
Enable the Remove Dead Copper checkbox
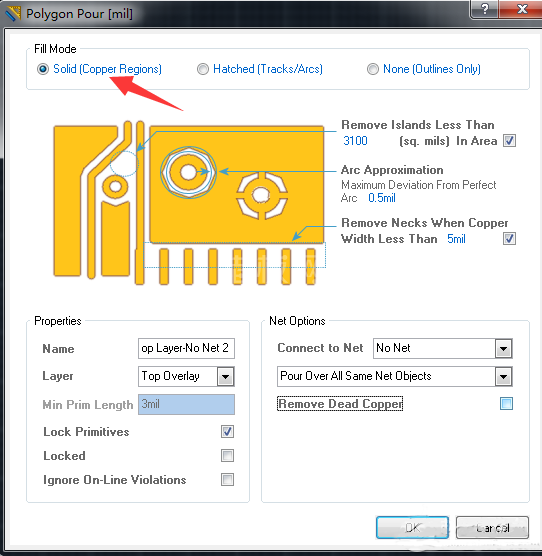point(506,404)
